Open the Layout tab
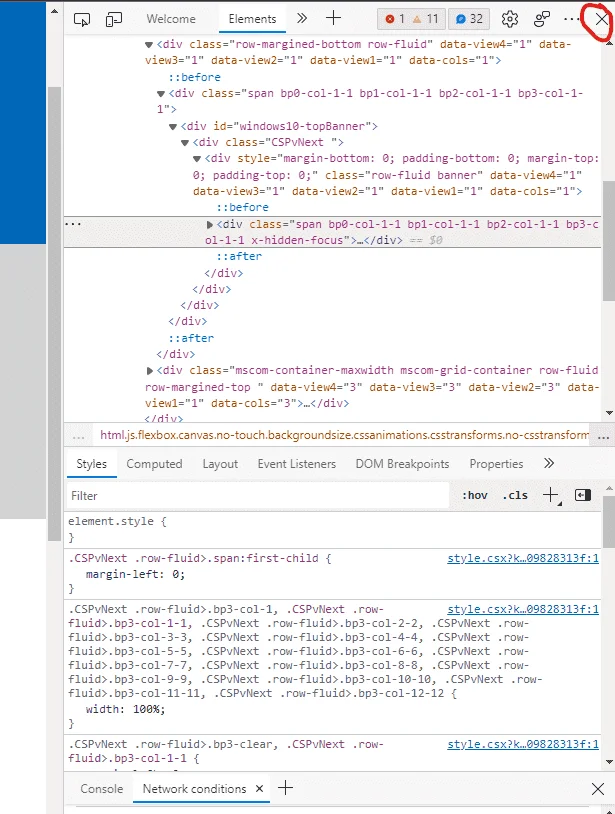Viewport: 615px width, 814px height. point(220,464)
